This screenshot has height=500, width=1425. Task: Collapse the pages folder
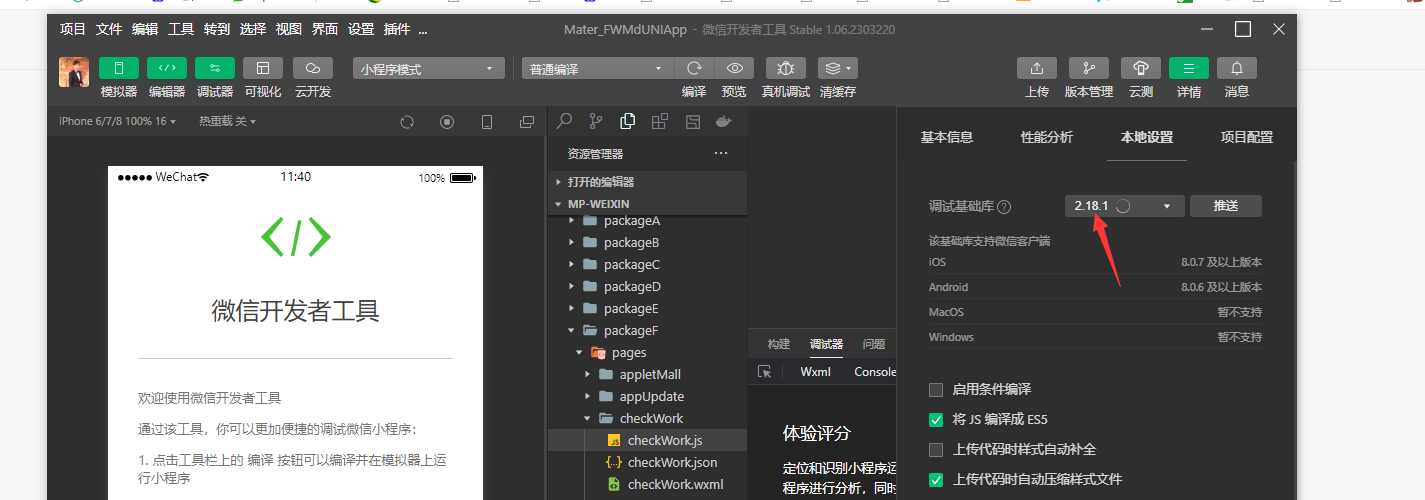coord(647,352)
